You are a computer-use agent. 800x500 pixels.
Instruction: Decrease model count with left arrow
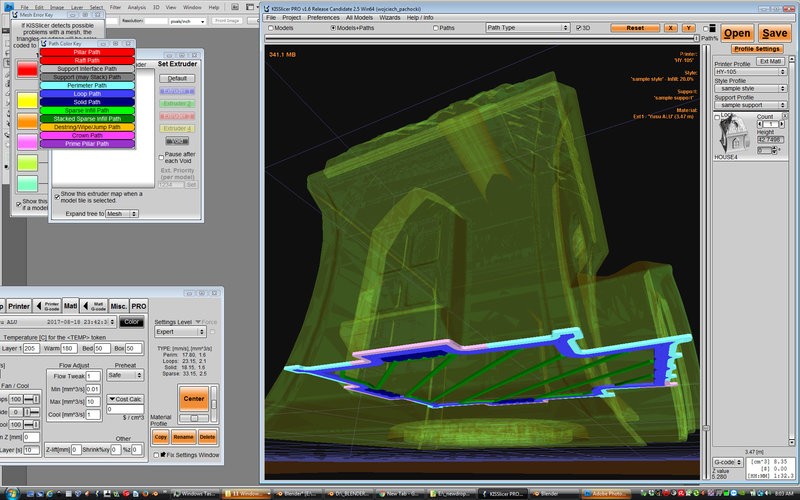(759, 124)
